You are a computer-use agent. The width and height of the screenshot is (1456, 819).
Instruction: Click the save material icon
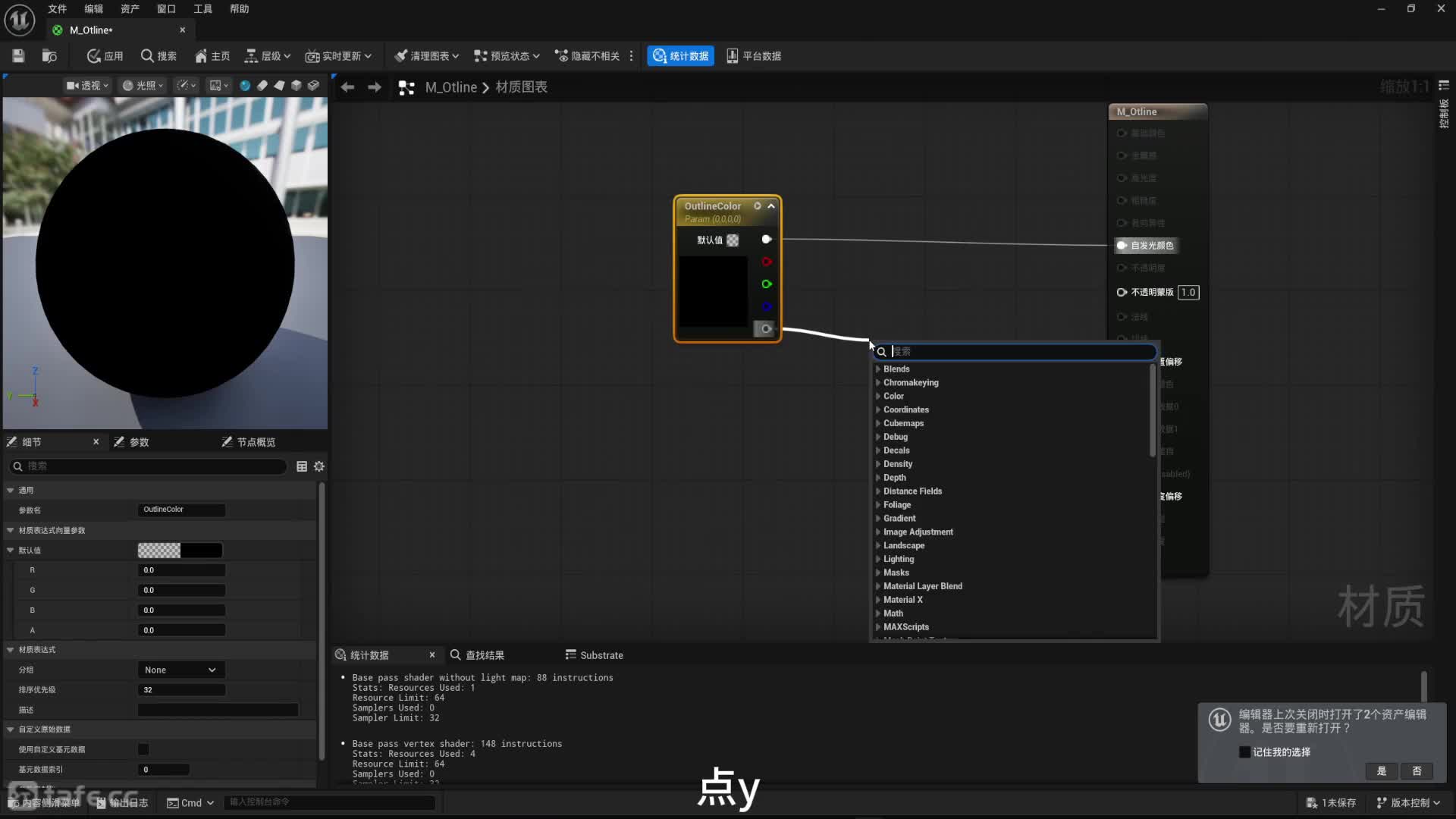18,55
